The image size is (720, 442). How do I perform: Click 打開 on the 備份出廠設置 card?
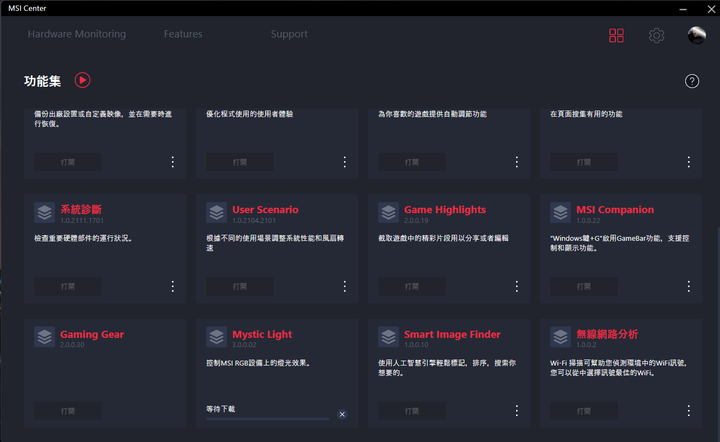click(x=68, y=162)
